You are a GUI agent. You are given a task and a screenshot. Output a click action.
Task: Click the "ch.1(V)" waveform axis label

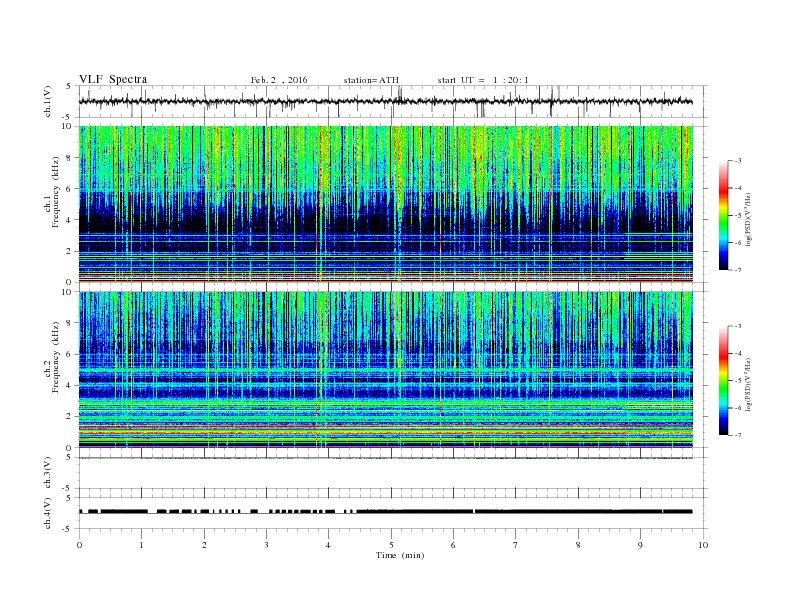click(47, 101)
